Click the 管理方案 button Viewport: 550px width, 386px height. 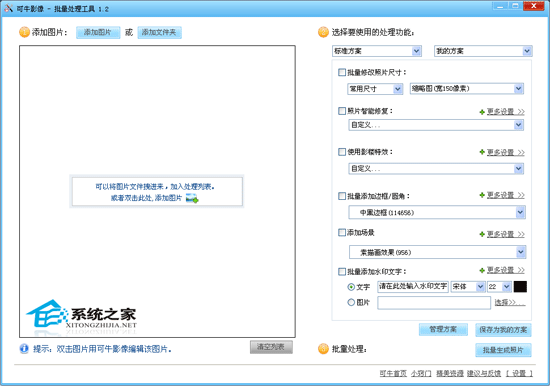(x=443, y=330)
